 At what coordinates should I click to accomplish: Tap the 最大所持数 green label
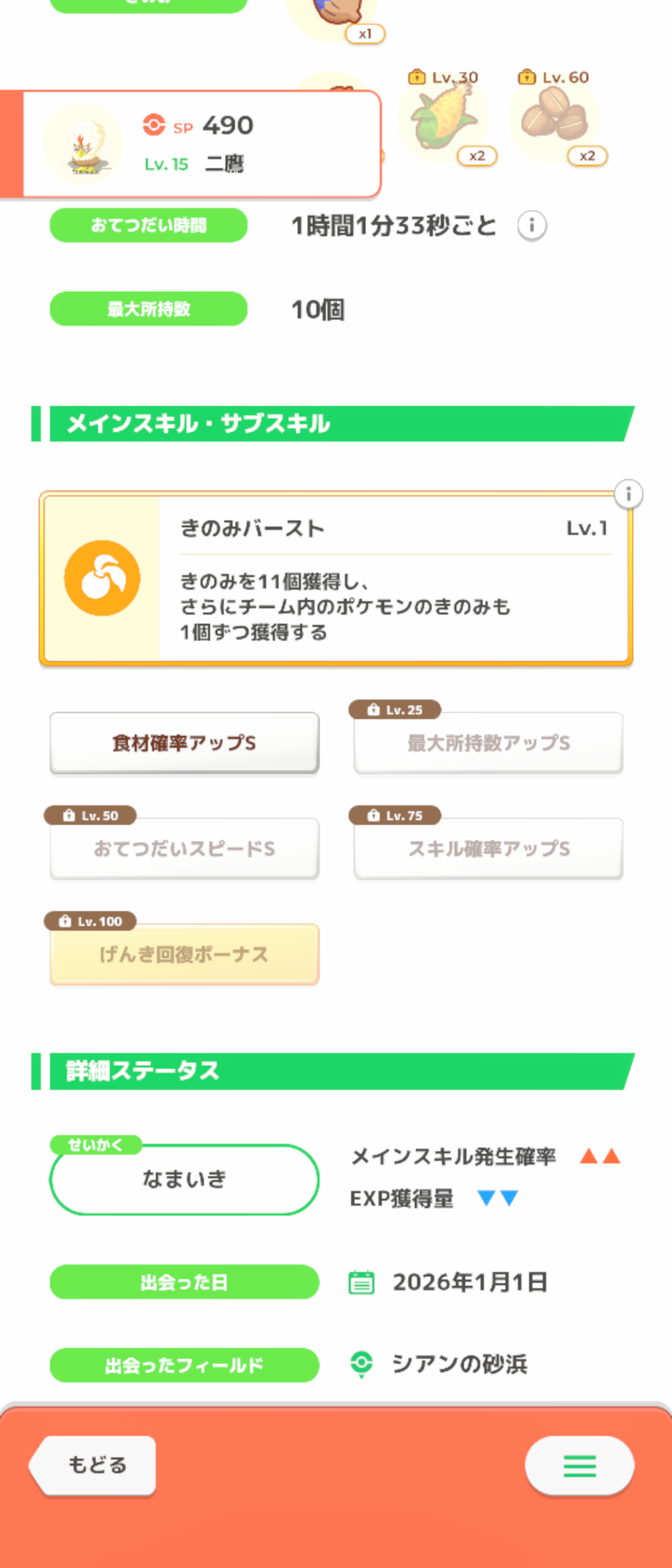[149, 309]
